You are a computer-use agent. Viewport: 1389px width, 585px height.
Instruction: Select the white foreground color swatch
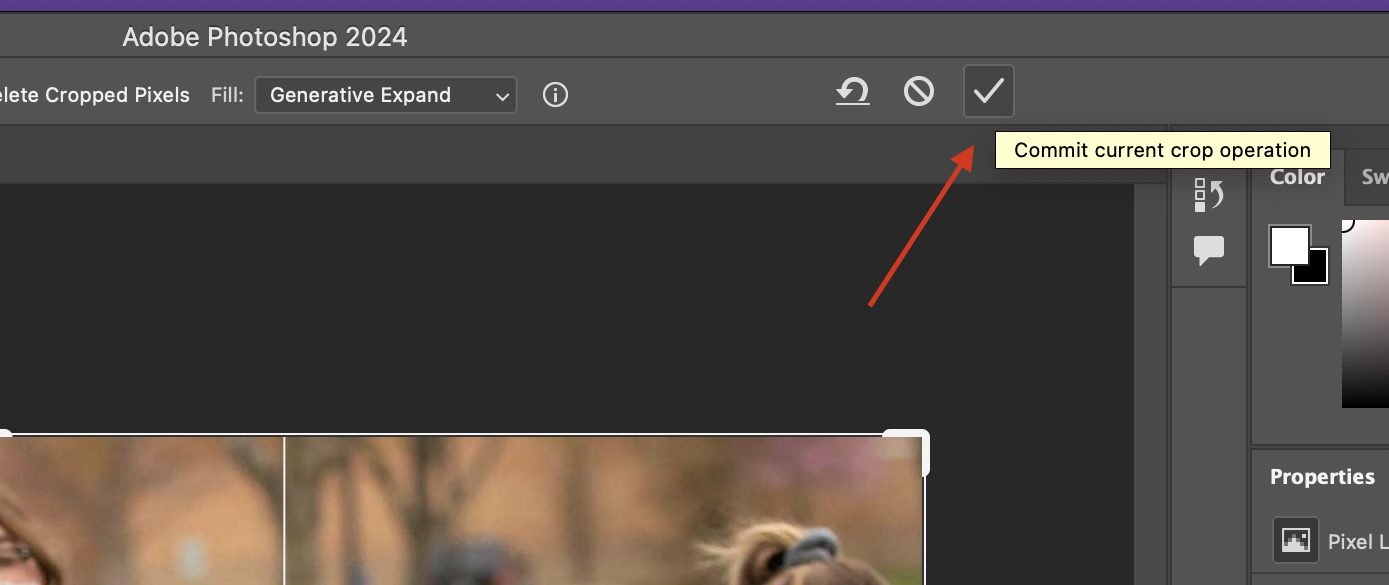click(x=1290, y=243)
